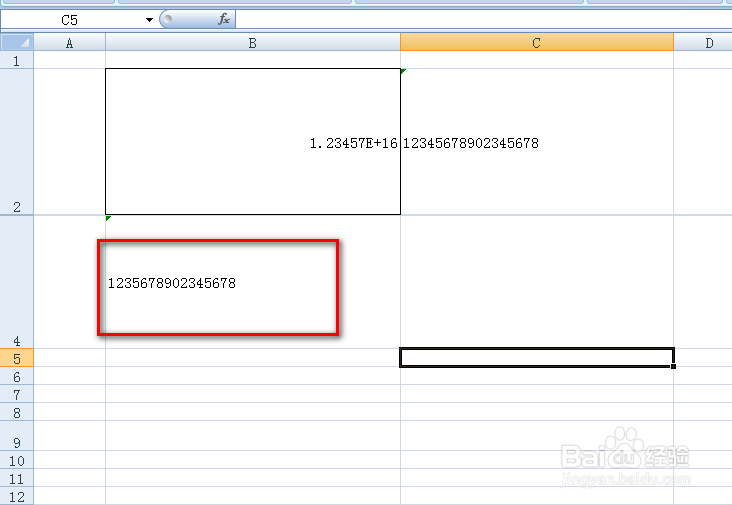Select row 6 header
Image resolution: width=732 pixels, height=505 pixels.
pos(17,376)
